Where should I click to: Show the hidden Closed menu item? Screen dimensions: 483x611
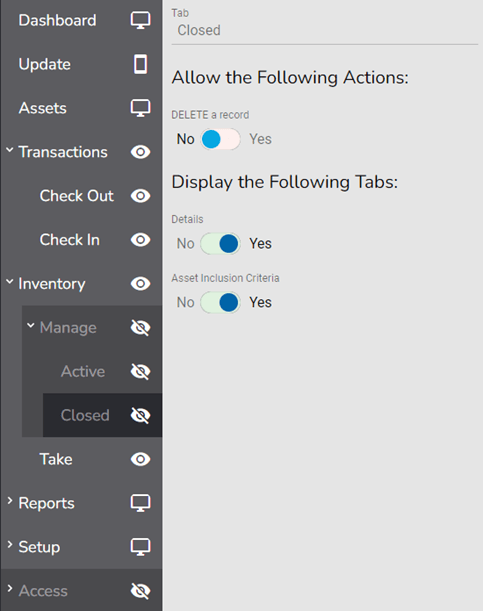pyautogui.click(x=140, y=415)
